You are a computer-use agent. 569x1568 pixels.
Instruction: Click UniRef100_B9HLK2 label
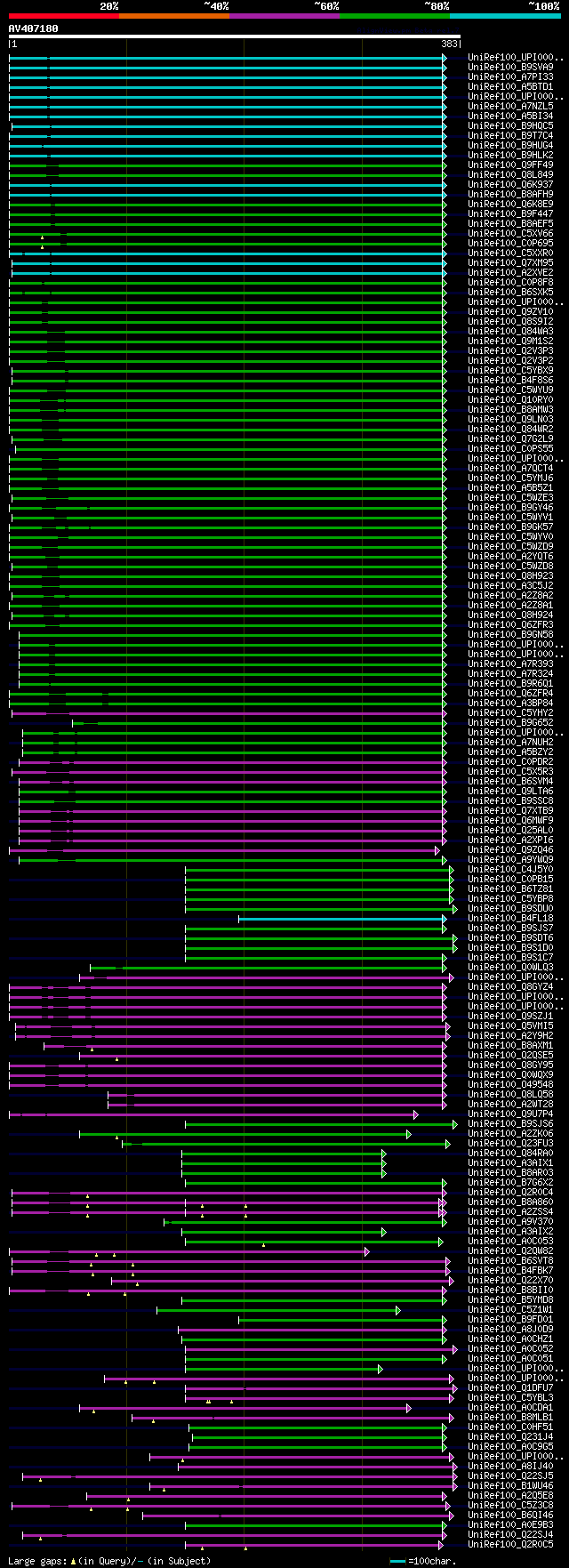coord(510,155)
